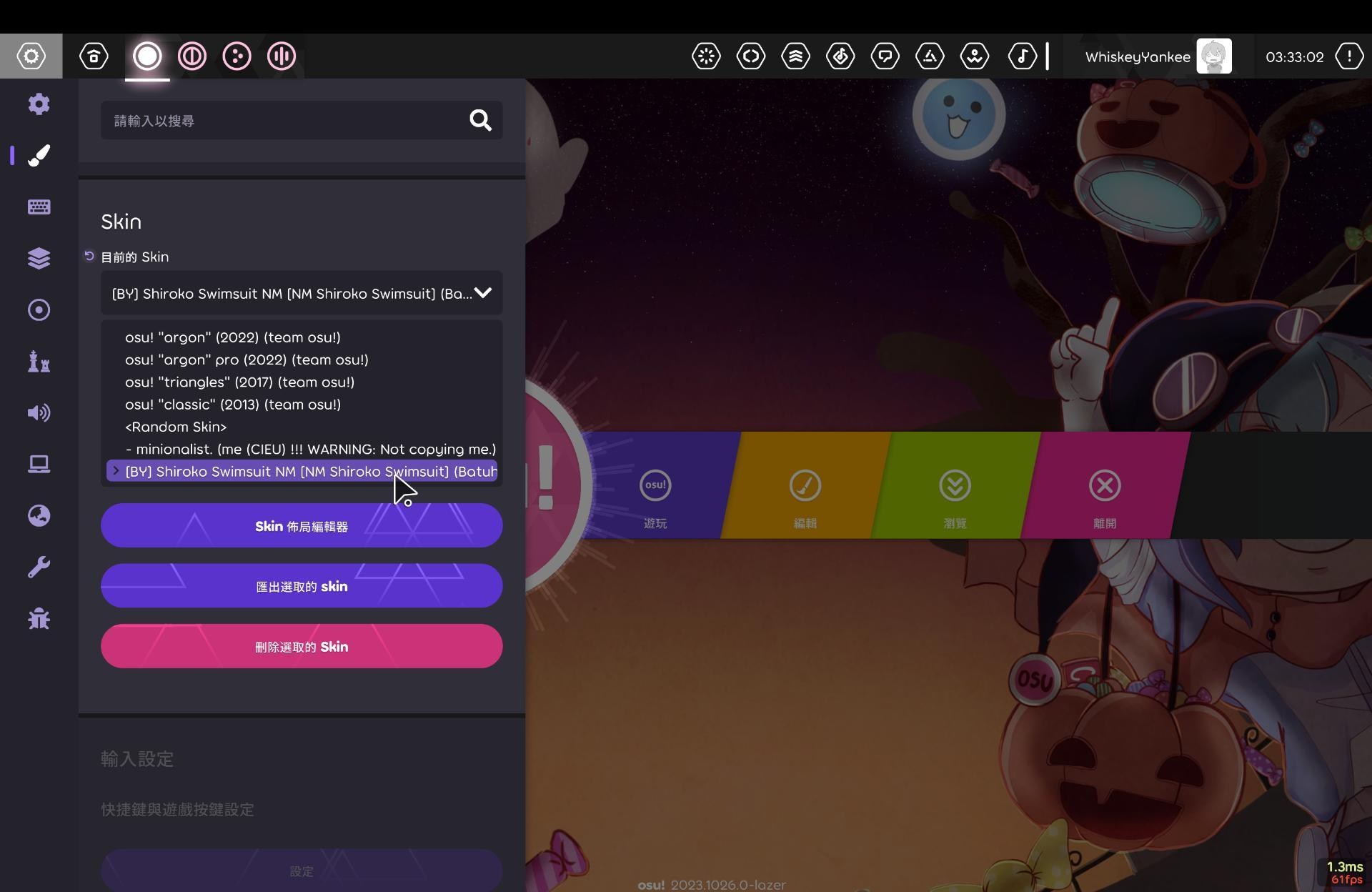Viewport: 1372px width, 892px height.
Task: Open the chat speech-bubble icon
Action: 885,56
